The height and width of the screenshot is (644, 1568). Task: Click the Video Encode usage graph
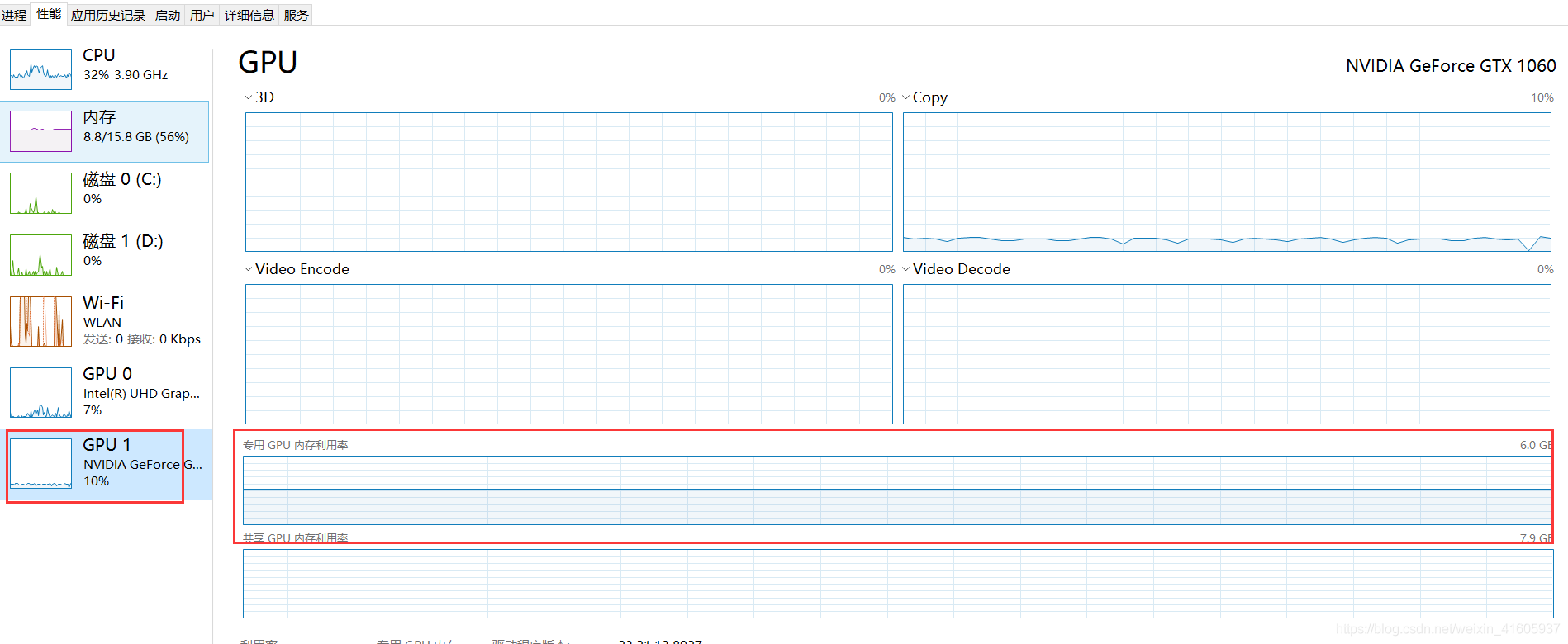coord(569,354)
